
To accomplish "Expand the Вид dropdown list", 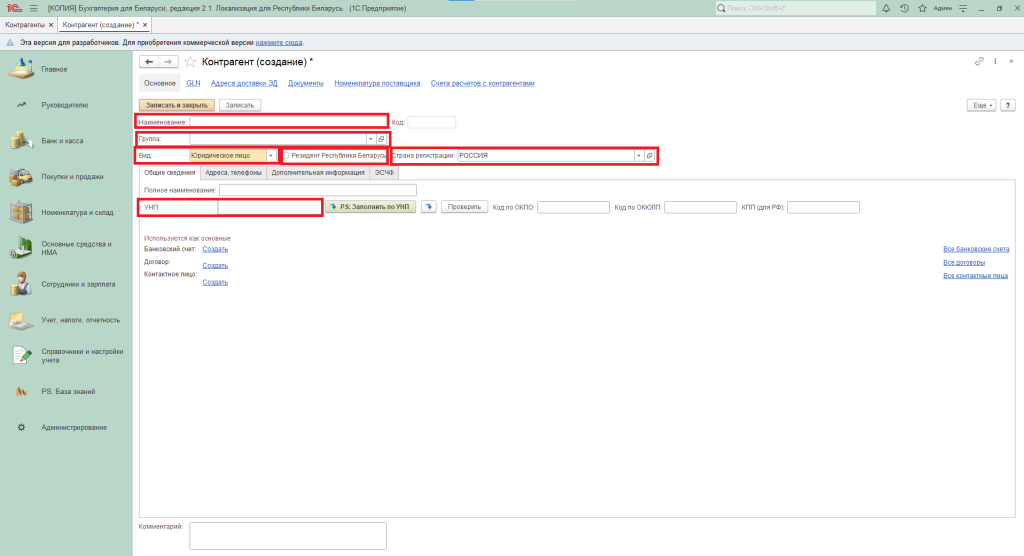I will point(270,156).
